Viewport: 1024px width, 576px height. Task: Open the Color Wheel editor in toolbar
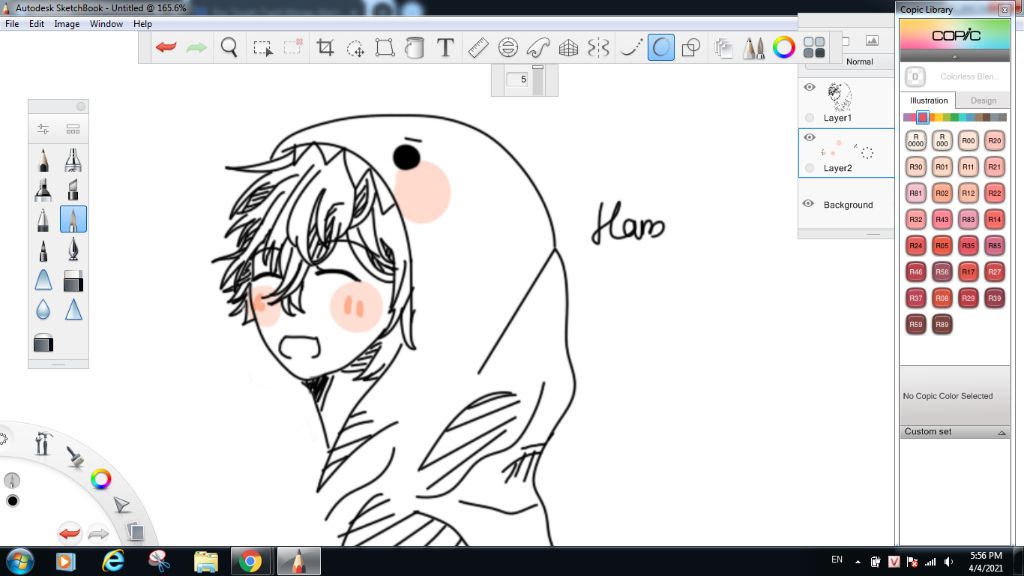click(784, 47)
